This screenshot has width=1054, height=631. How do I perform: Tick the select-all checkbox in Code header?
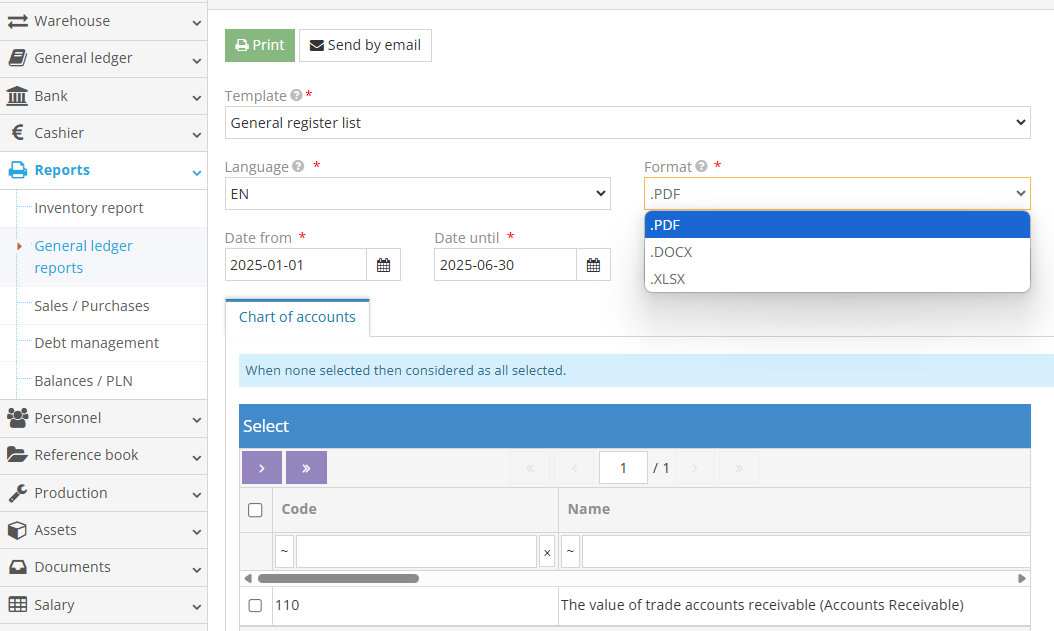(x=255, y=510)
